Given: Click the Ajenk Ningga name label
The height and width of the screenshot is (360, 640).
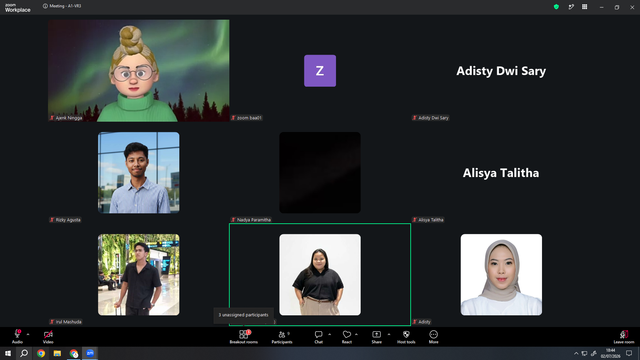Looking at the screenshot, I should click(66, 118).
